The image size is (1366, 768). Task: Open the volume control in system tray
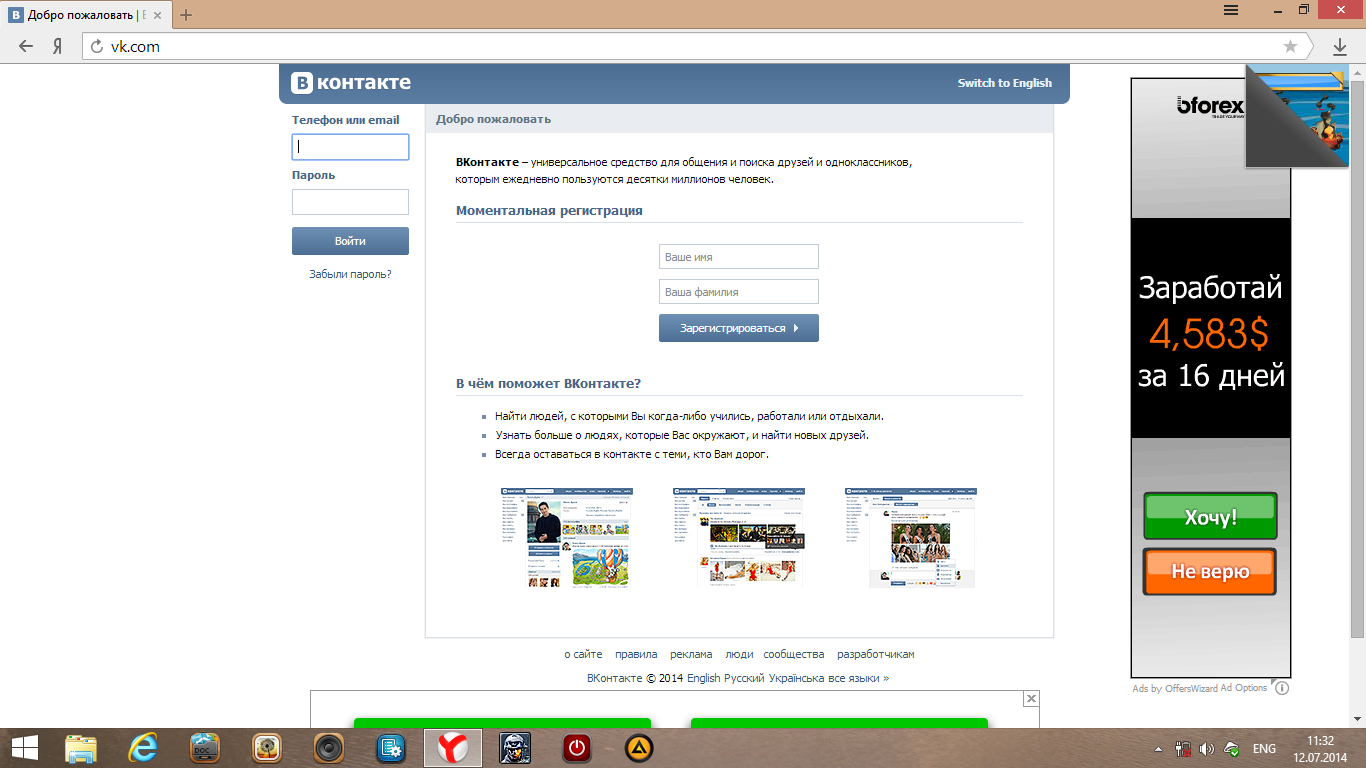(x=1207, y=748)
